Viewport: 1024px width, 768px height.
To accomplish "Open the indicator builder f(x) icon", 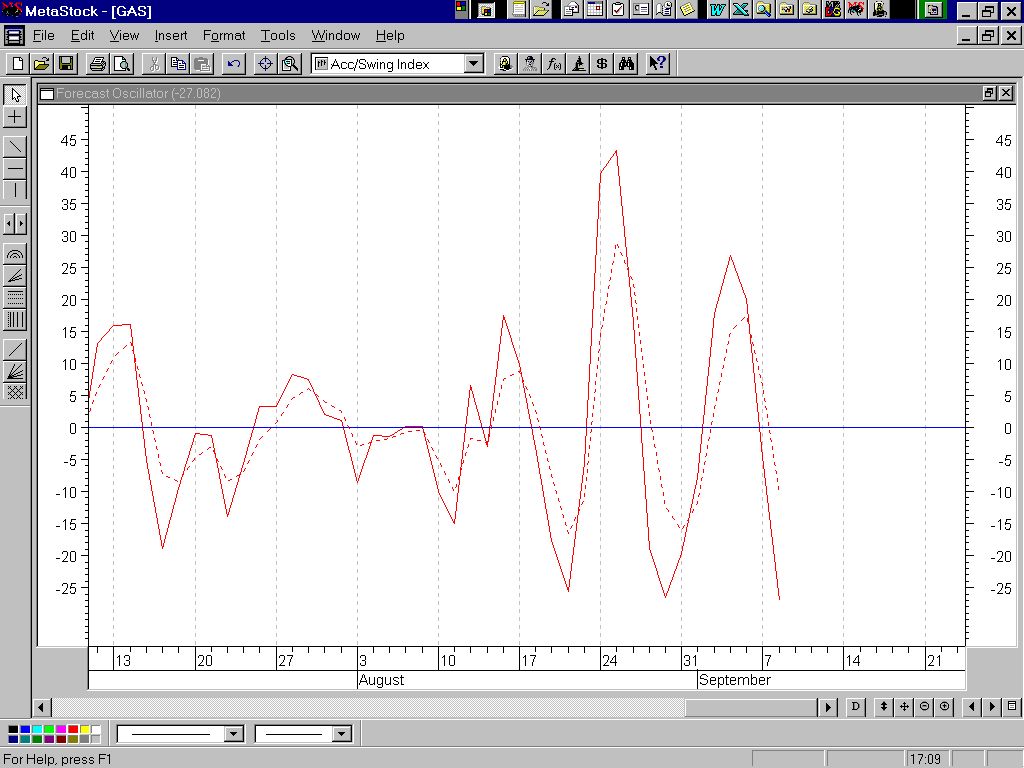I will pos(554,64).
